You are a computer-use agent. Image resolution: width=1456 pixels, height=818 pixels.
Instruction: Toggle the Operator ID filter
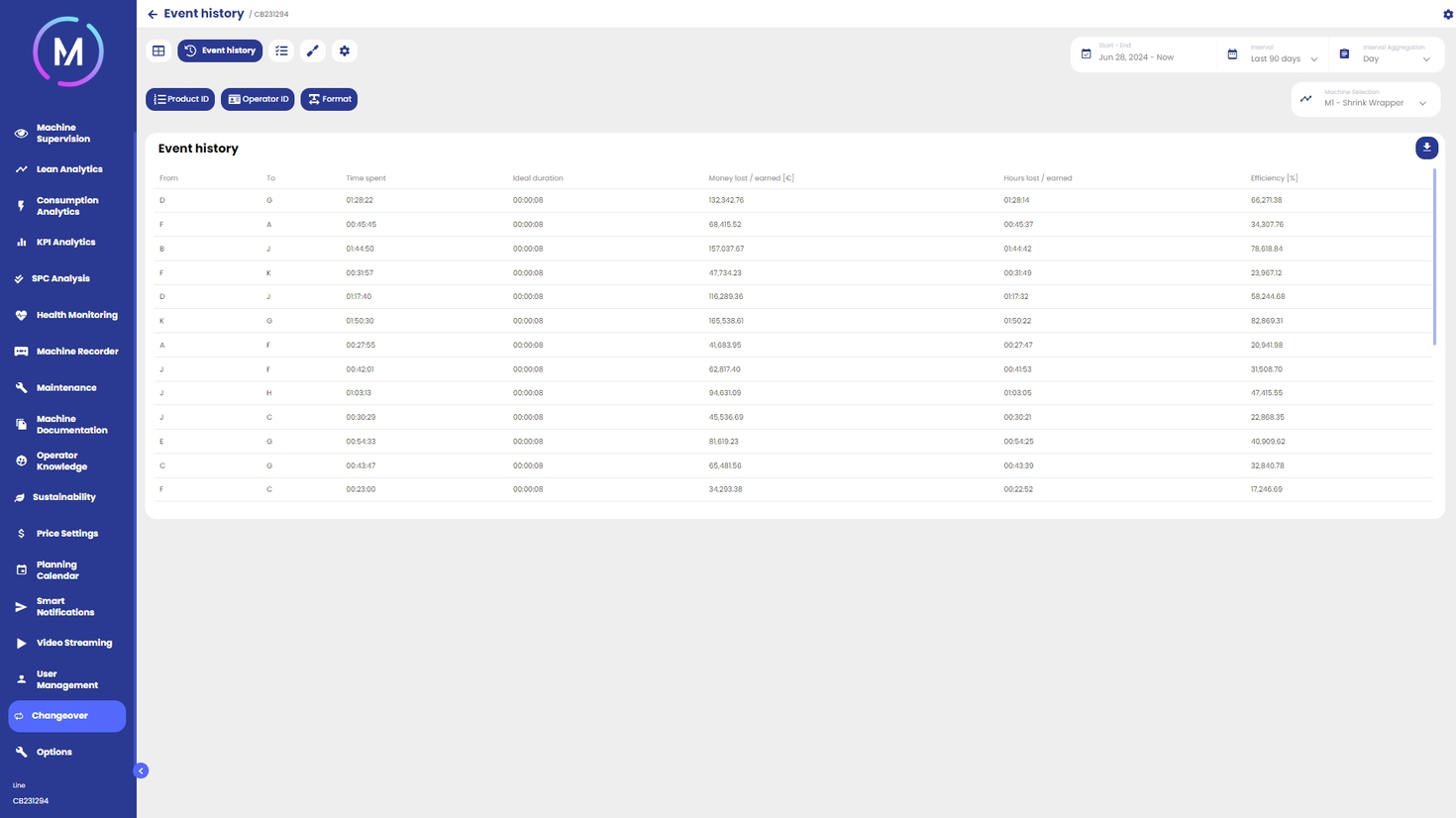(x=258, y=99)
